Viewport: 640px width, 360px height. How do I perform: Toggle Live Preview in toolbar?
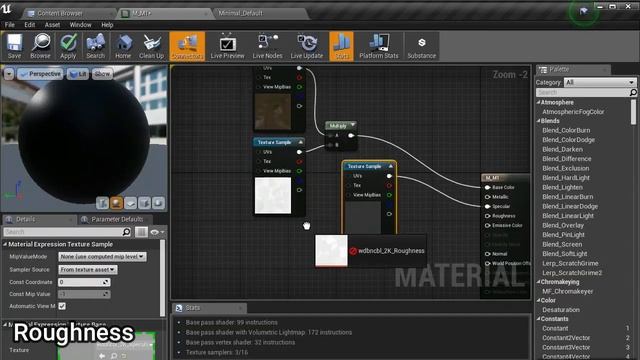[x=227, y=46]
